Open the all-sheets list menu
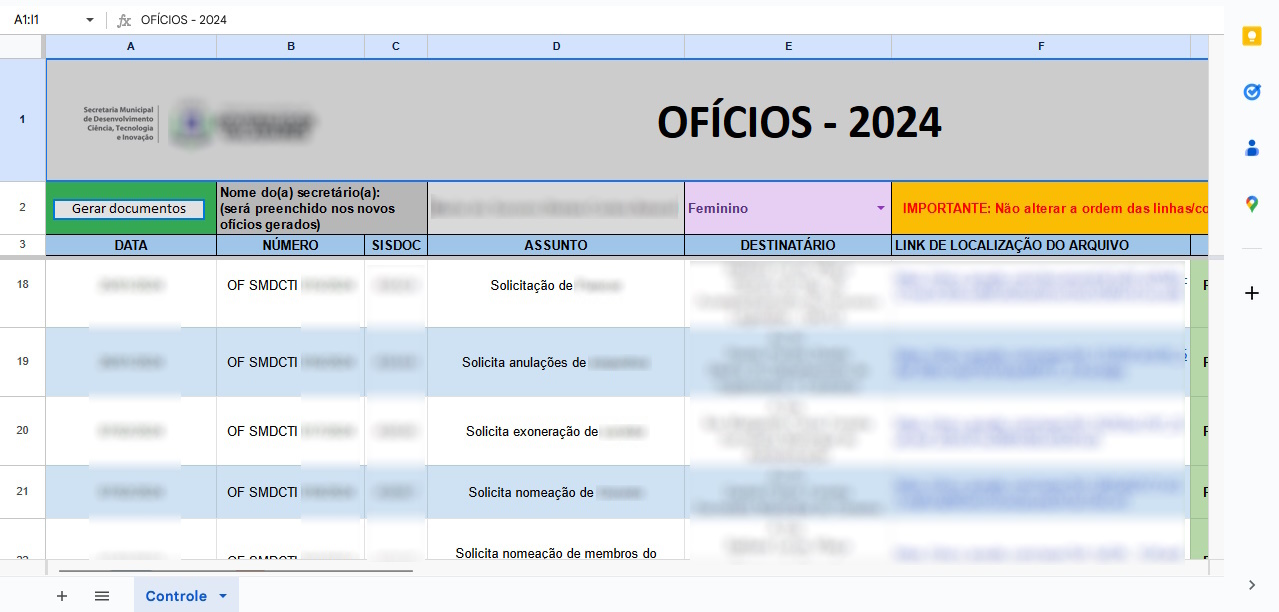The height and width of the screenshot is (612, 1279). [x=101, y=595]
